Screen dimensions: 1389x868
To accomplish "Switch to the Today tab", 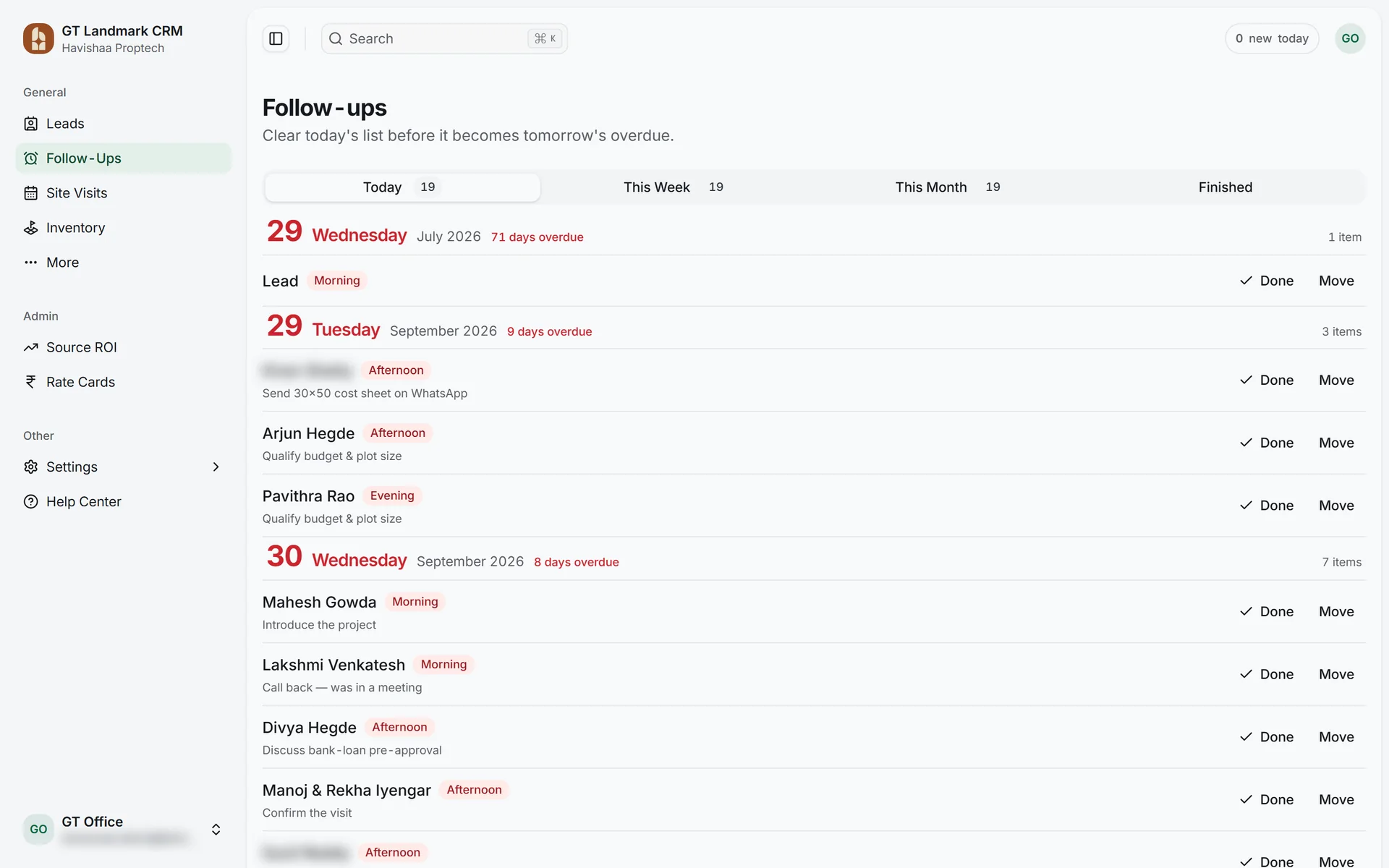I will point(402,187).
